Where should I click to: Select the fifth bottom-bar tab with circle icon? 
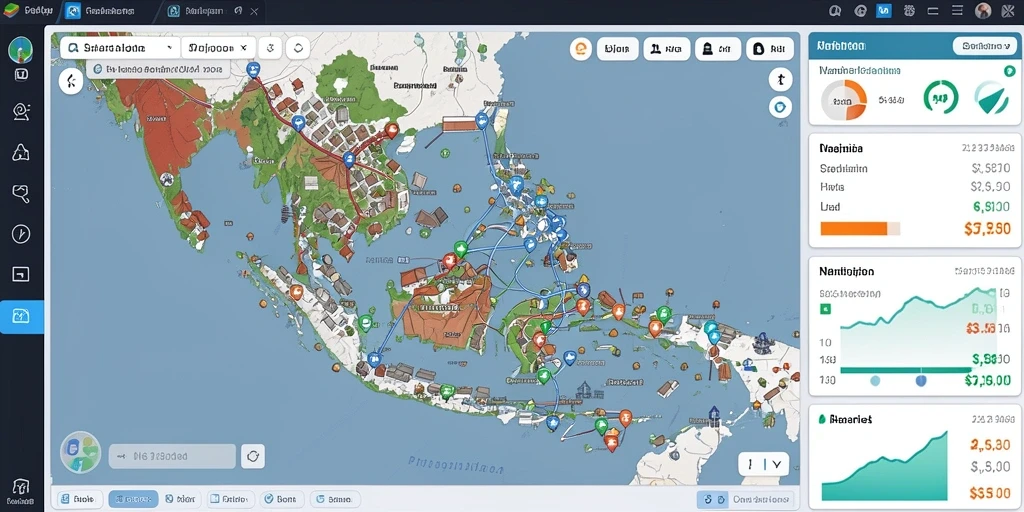(x=283, y=499)
